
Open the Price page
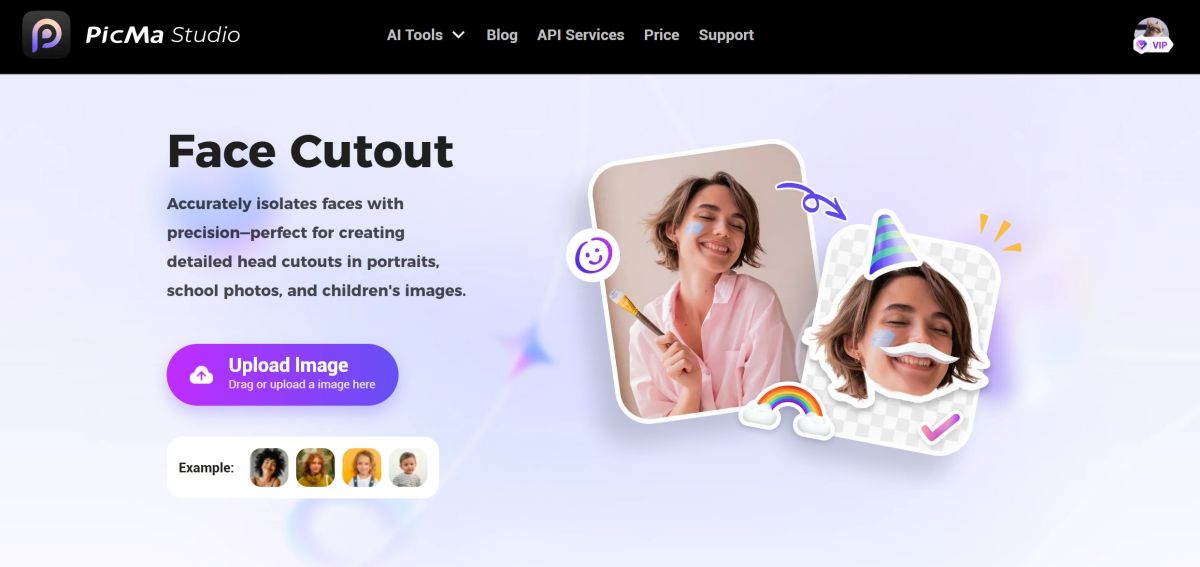[661, 35]
